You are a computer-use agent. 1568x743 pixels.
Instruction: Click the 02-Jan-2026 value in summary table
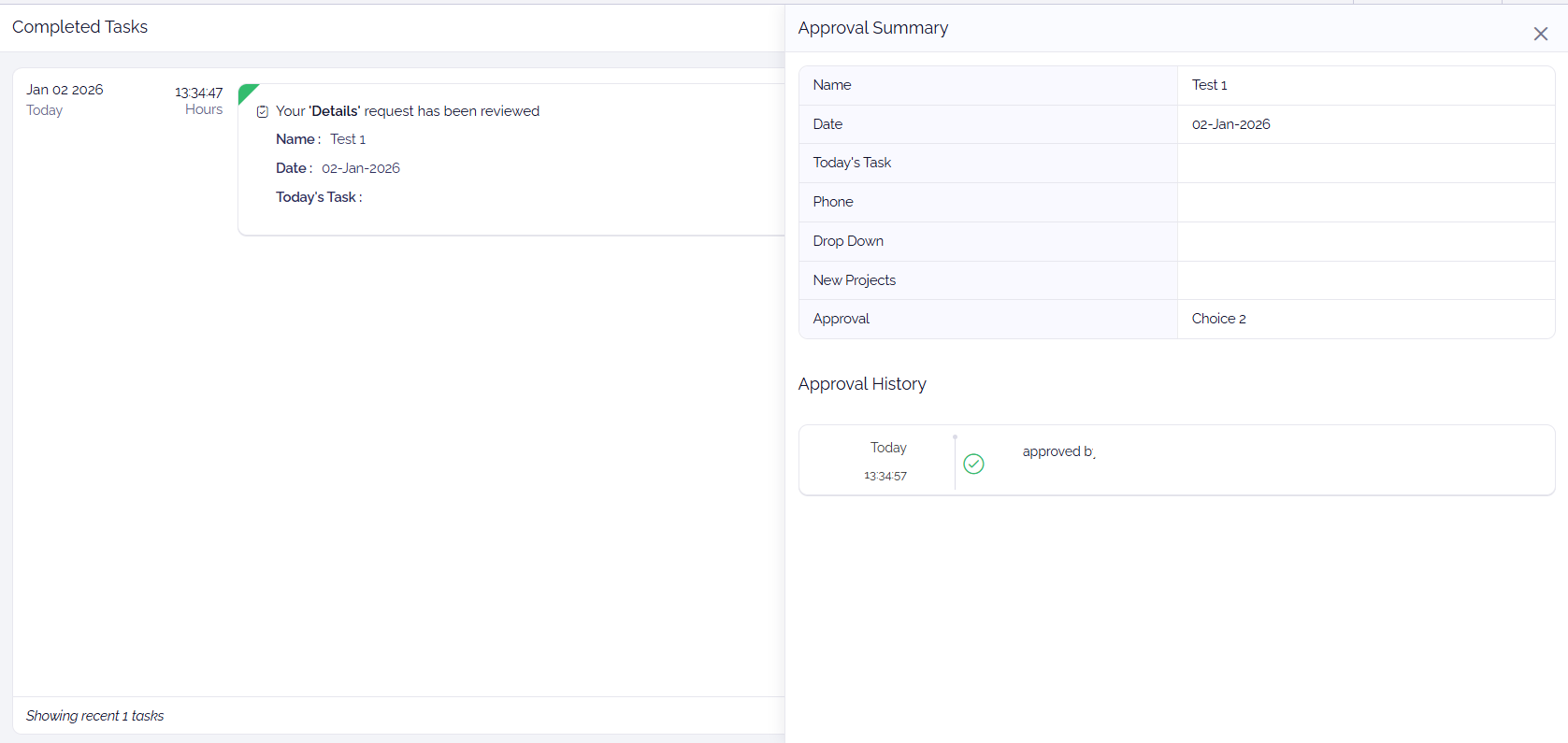coord(1230,124)
